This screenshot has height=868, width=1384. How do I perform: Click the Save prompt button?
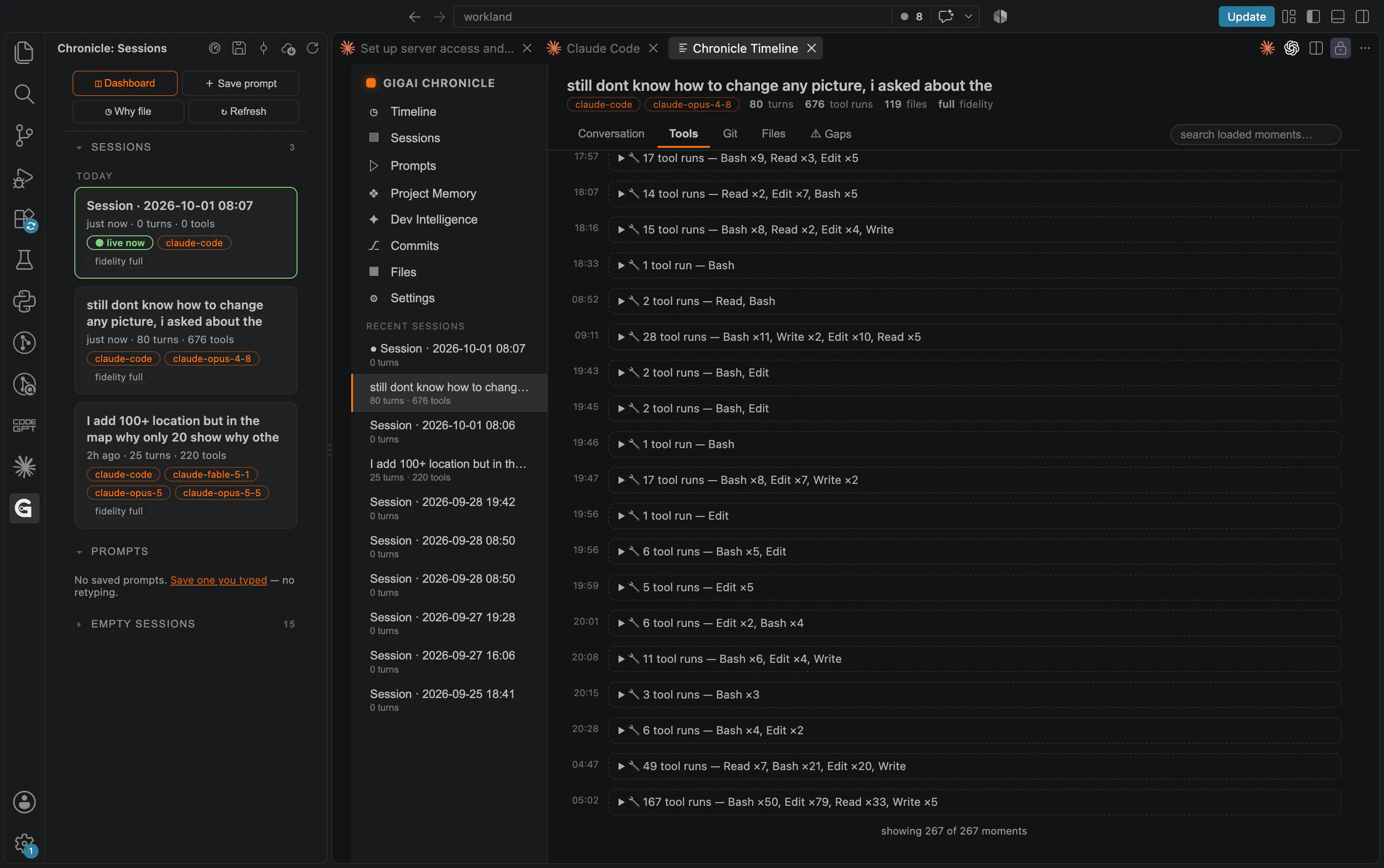coord(241,83)
